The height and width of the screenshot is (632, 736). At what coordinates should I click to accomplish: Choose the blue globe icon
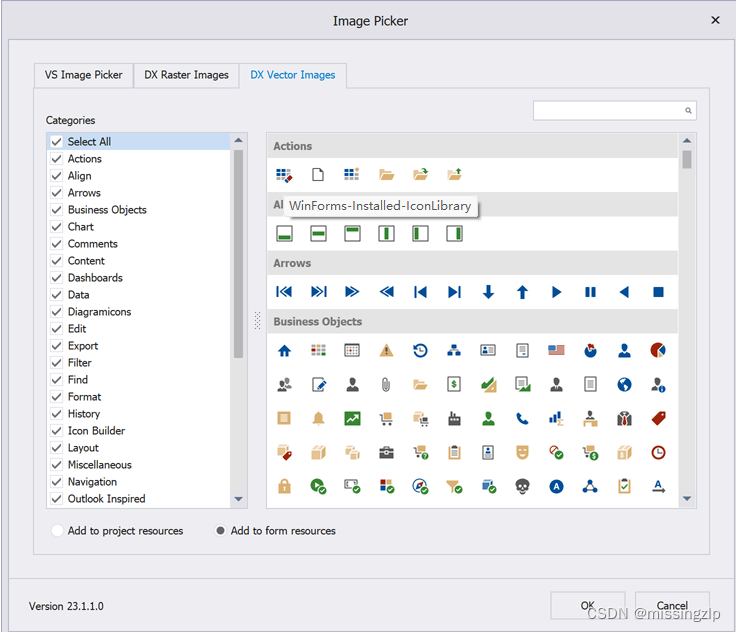624,385
